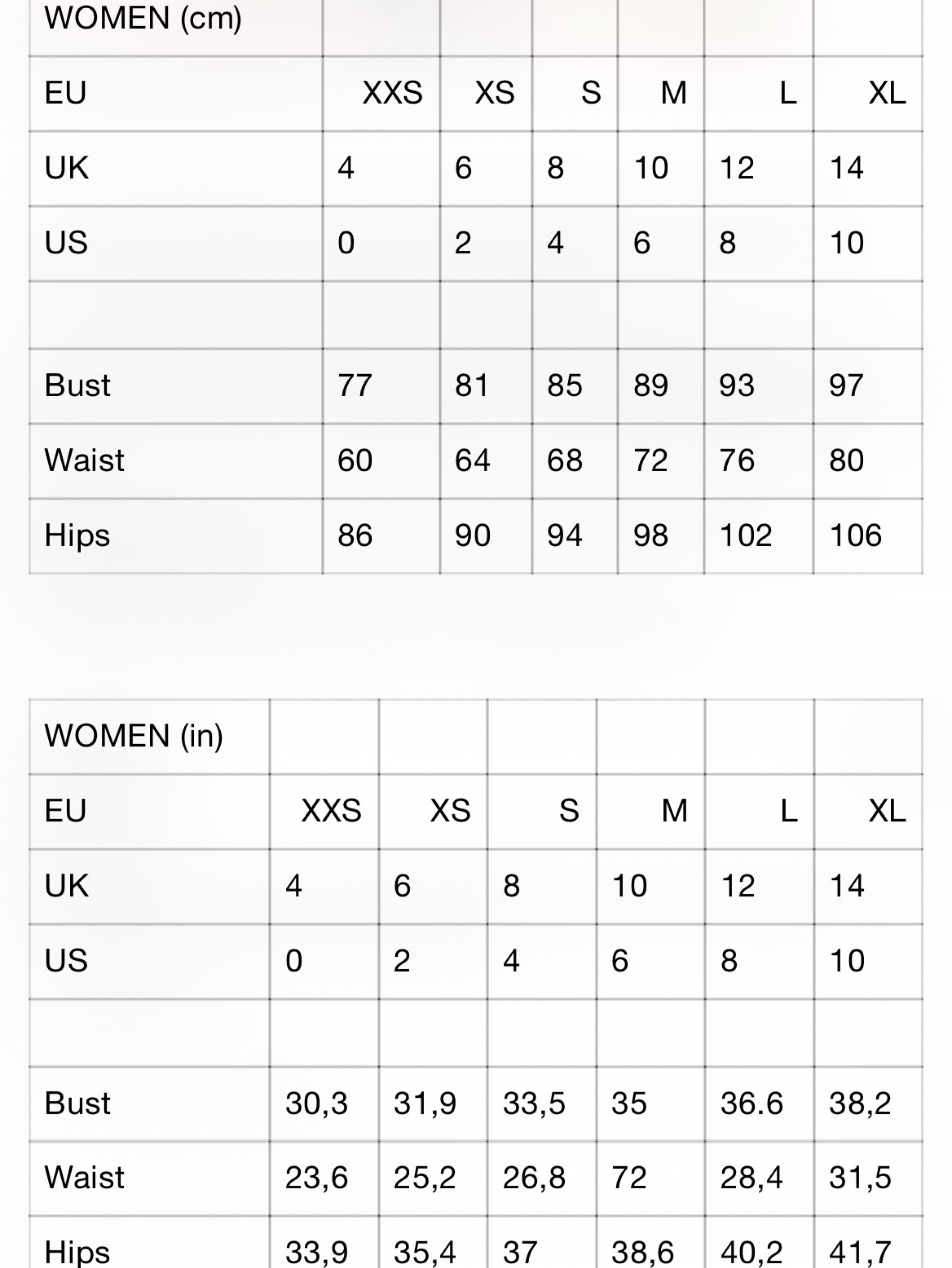
Task: Click the Waist 31,5 value
Action: (860, 1178)
